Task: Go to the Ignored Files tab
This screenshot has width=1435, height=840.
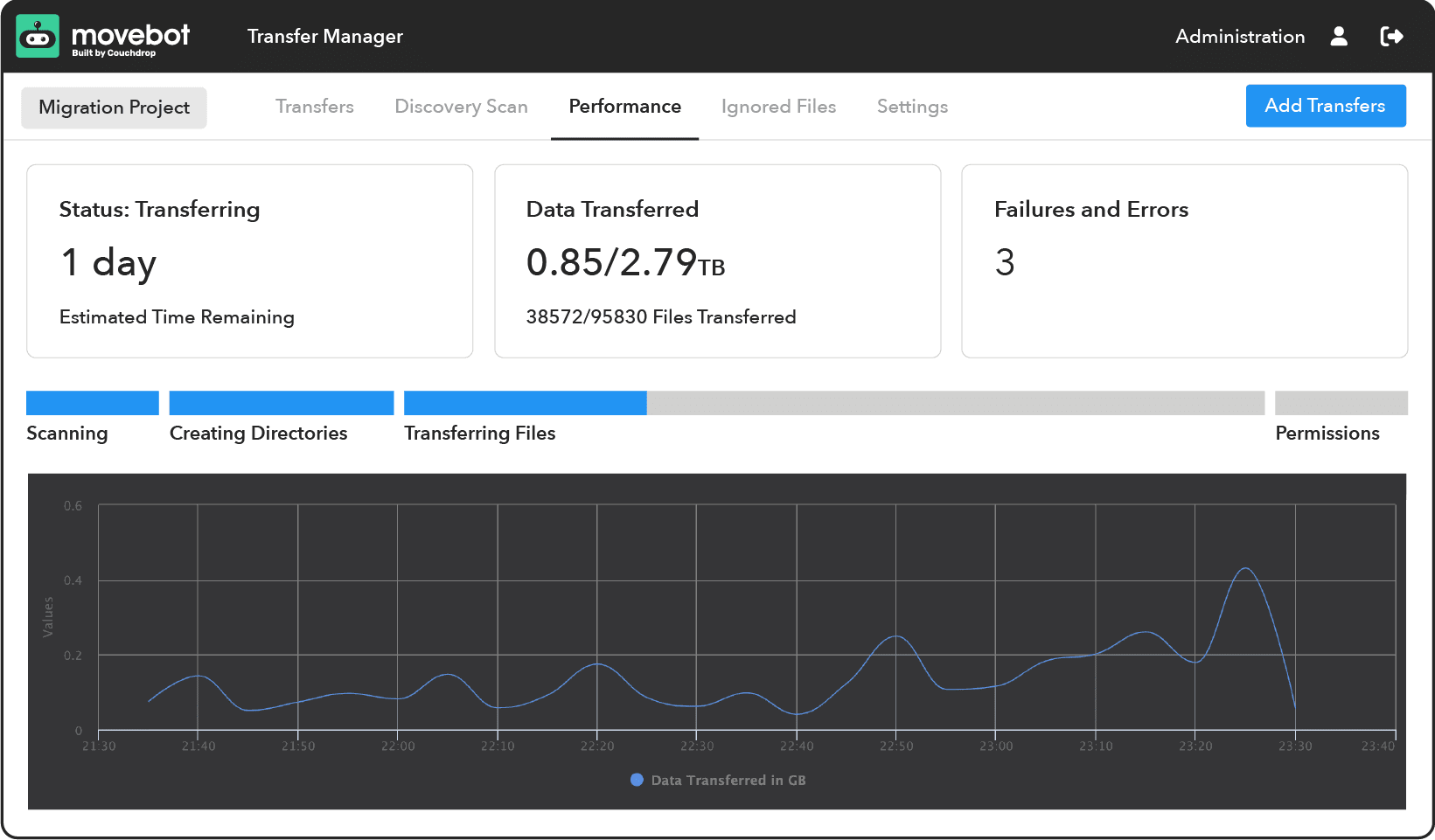Action: pyautogui.click(x=778, y=107)
